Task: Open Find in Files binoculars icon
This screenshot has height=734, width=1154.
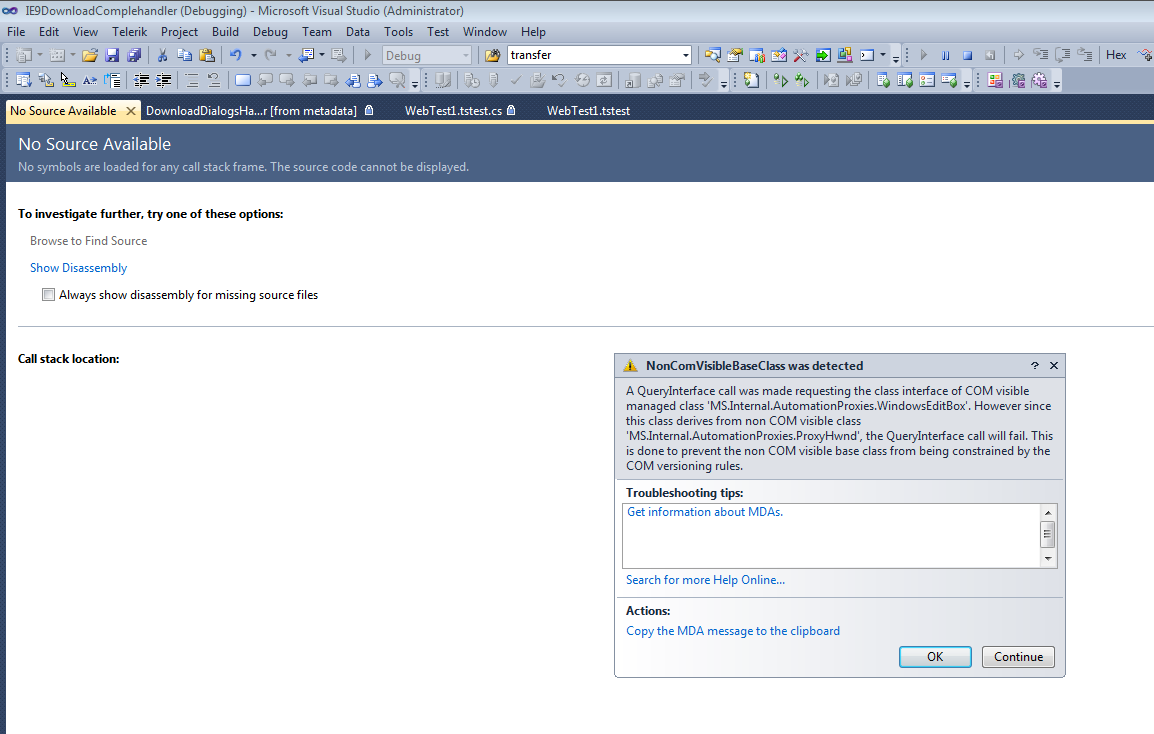Action: pos(492,55)
